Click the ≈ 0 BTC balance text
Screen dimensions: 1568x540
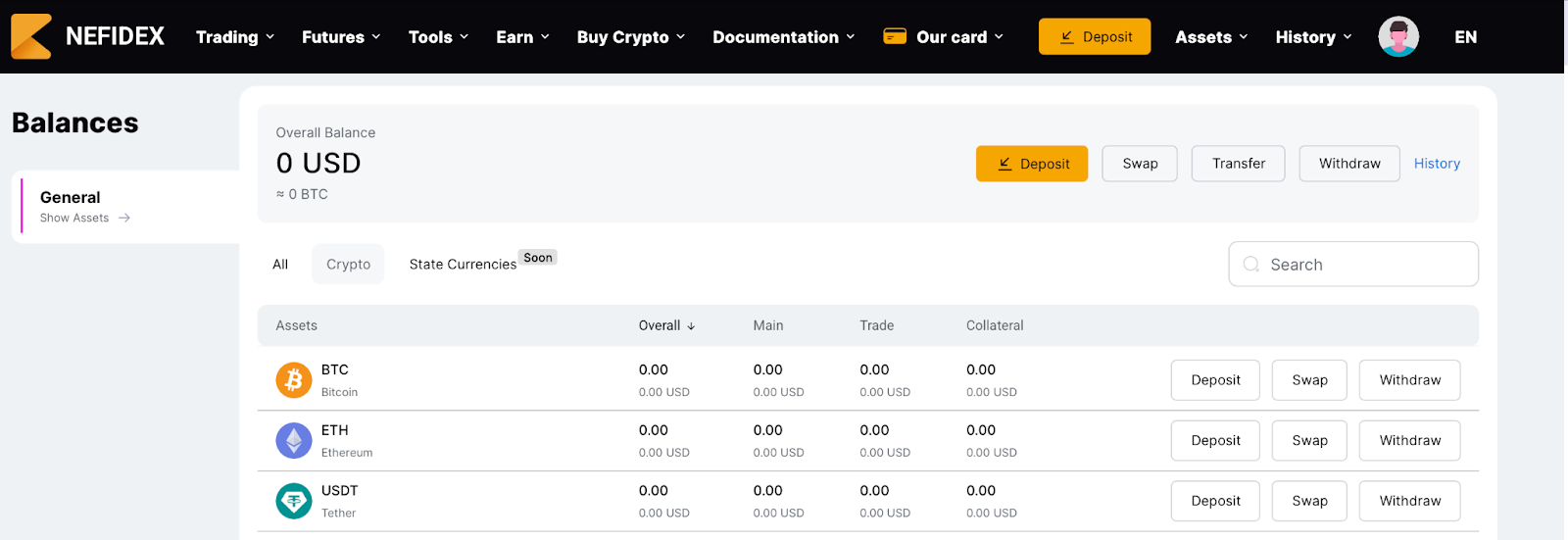[302, 195]
